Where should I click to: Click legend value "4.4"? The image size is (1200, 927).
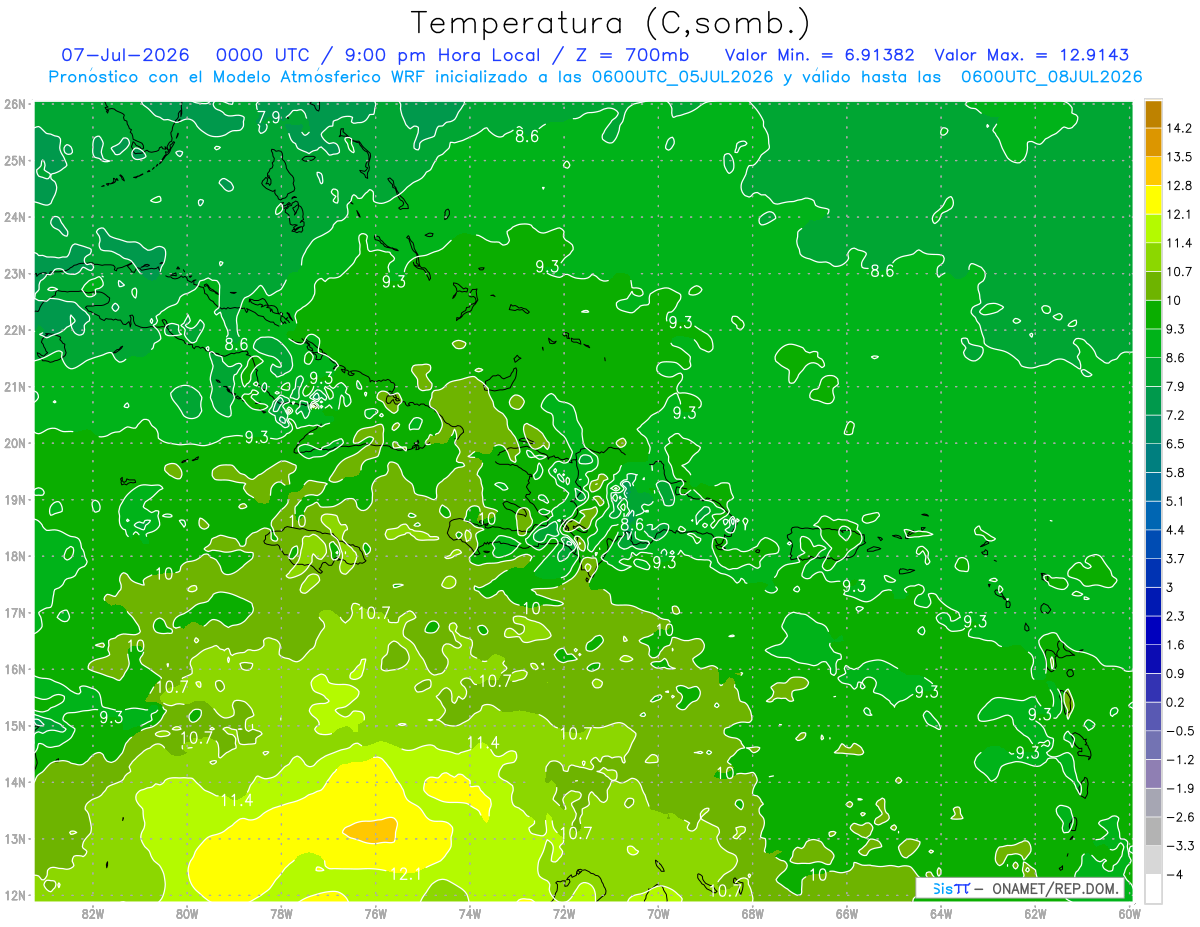coord(1175,529)
